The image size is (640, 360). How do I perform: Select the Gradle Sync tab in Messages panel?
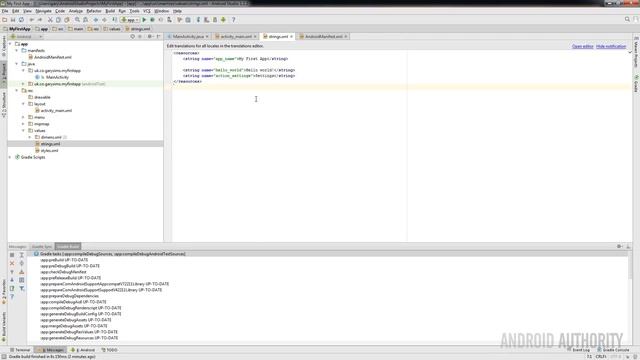point(42,247)
